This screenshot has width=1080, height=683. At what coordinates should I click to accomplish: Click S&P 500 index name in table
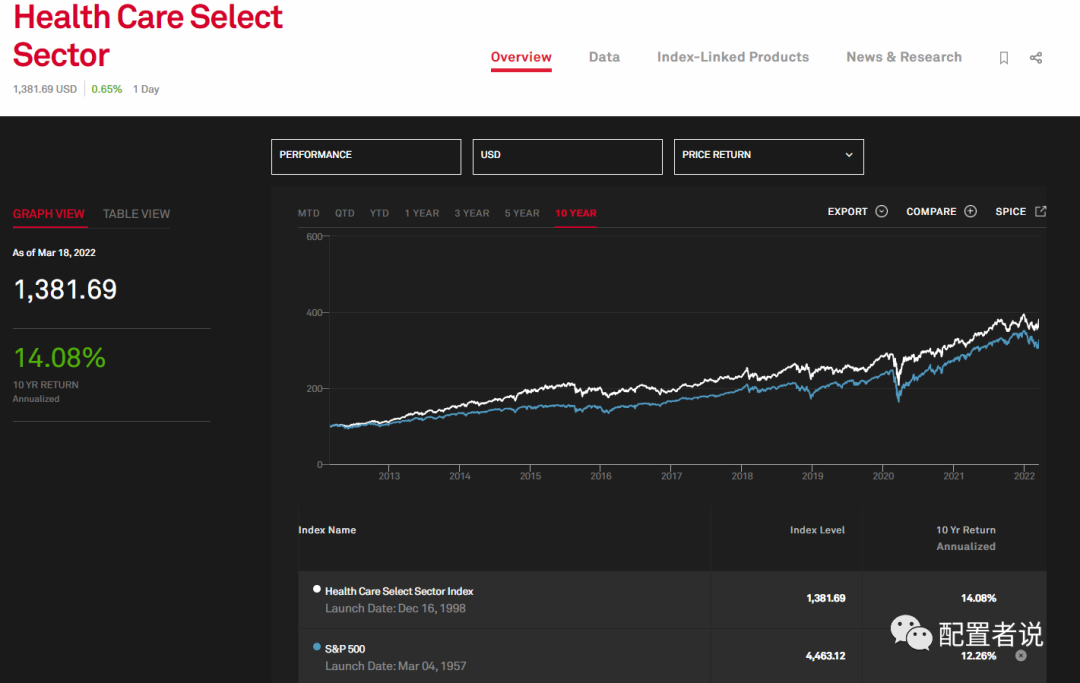click(345, 649)
